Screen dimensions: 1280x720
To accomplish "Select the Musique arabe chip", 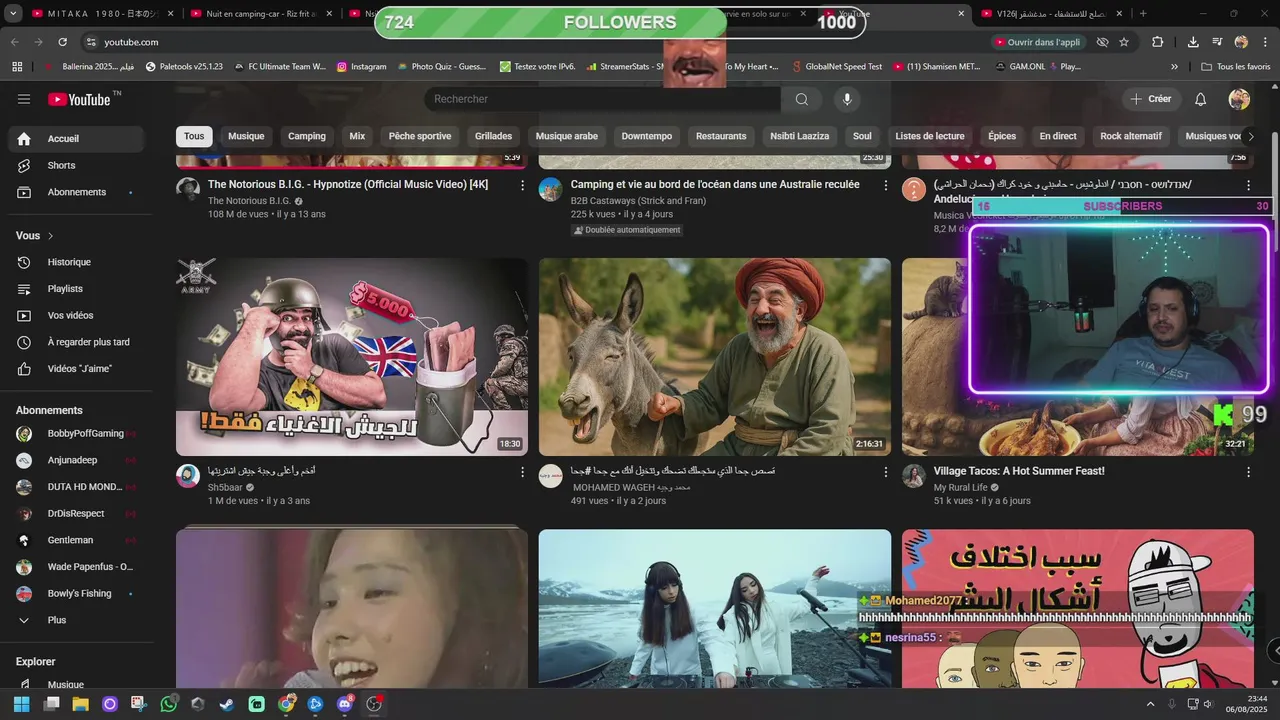I will tap(567, 136).
